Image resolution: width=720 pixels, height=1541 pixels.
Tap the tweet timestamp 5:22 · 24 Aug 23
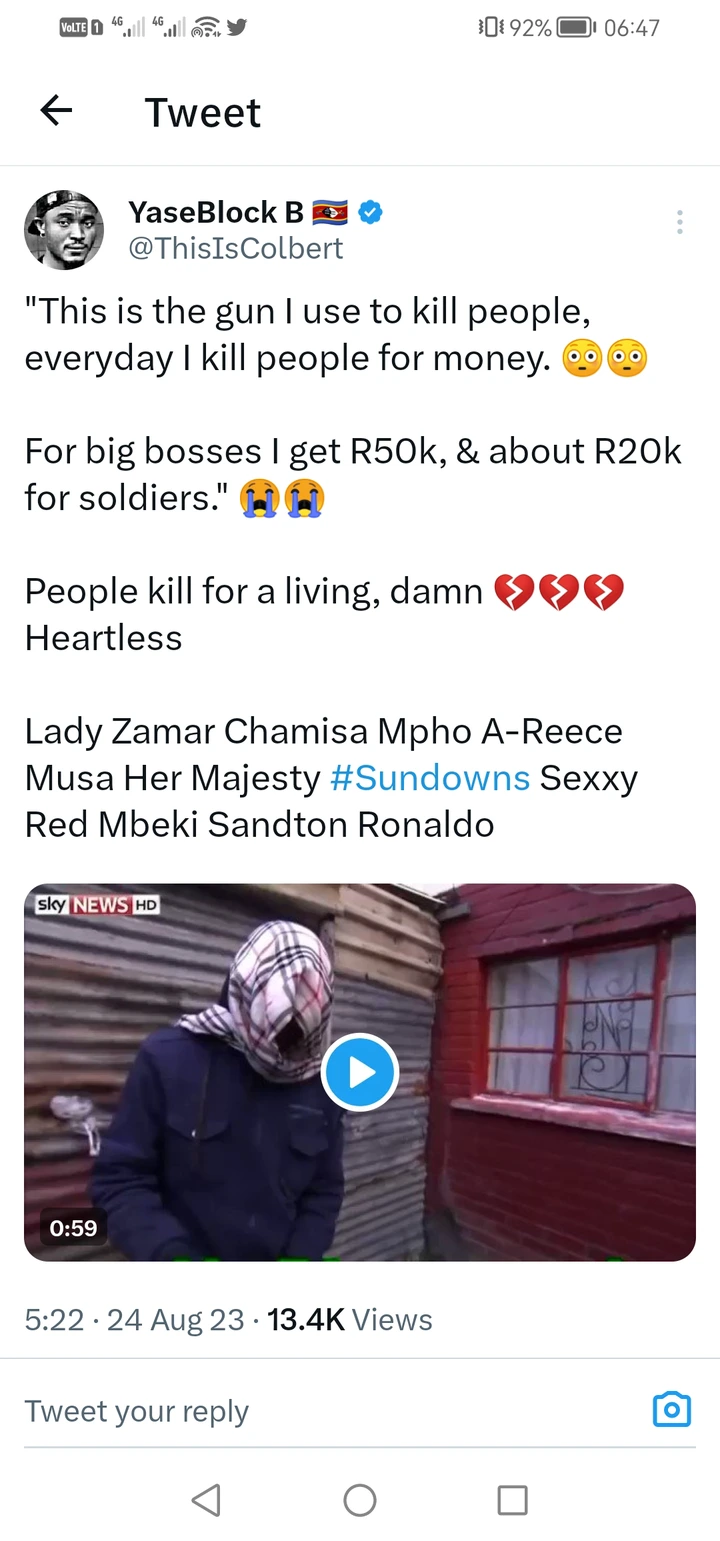[x=134, y=1320]
